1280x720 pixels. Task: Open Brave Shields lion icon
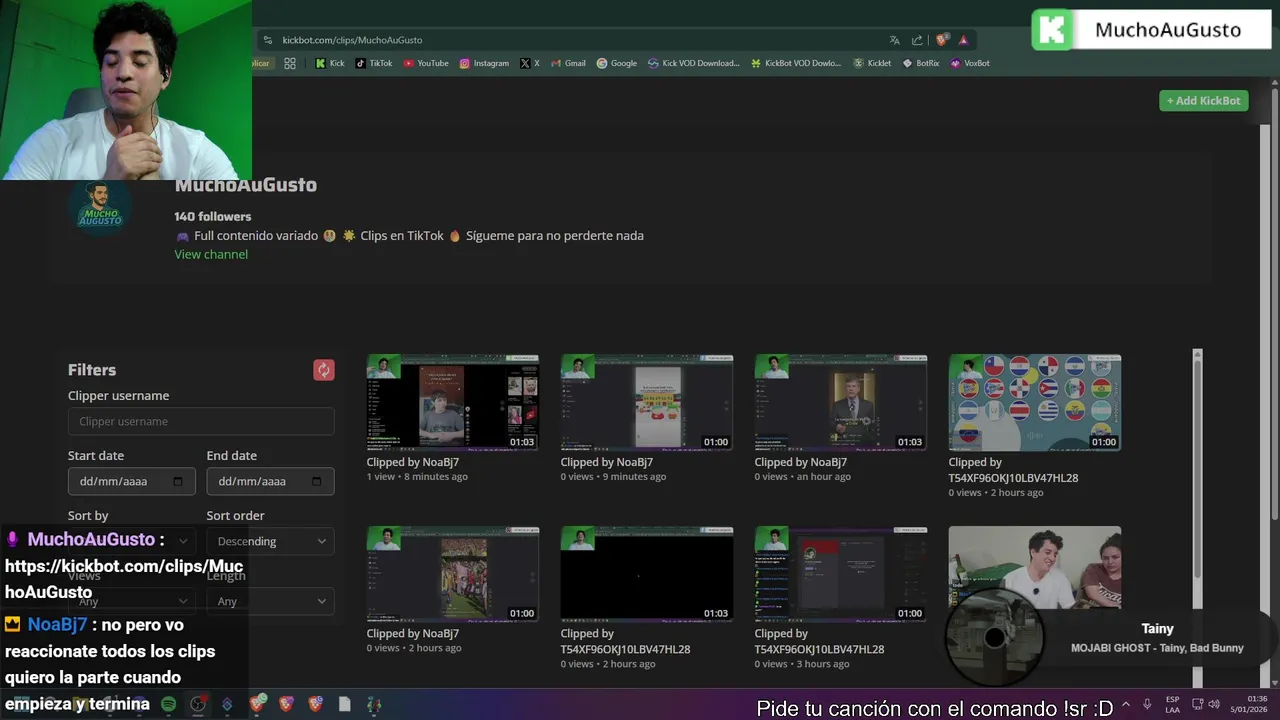pyautogui.click(x=942, y=40)
